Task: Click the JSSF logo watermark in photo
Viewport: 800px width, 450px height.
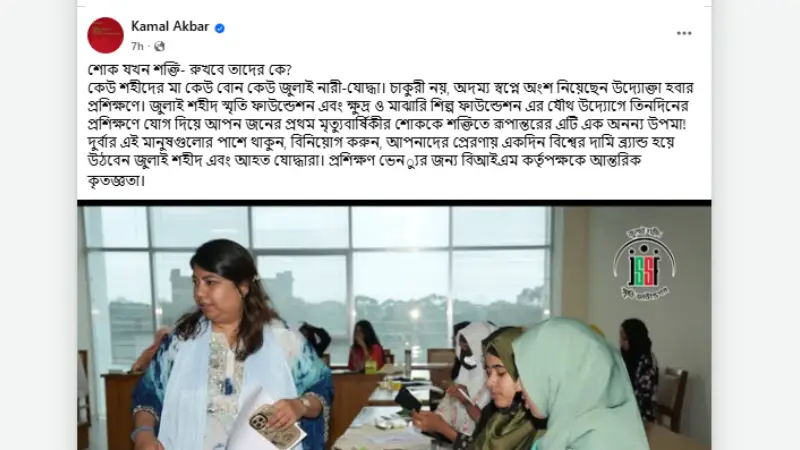Action: 644,264
